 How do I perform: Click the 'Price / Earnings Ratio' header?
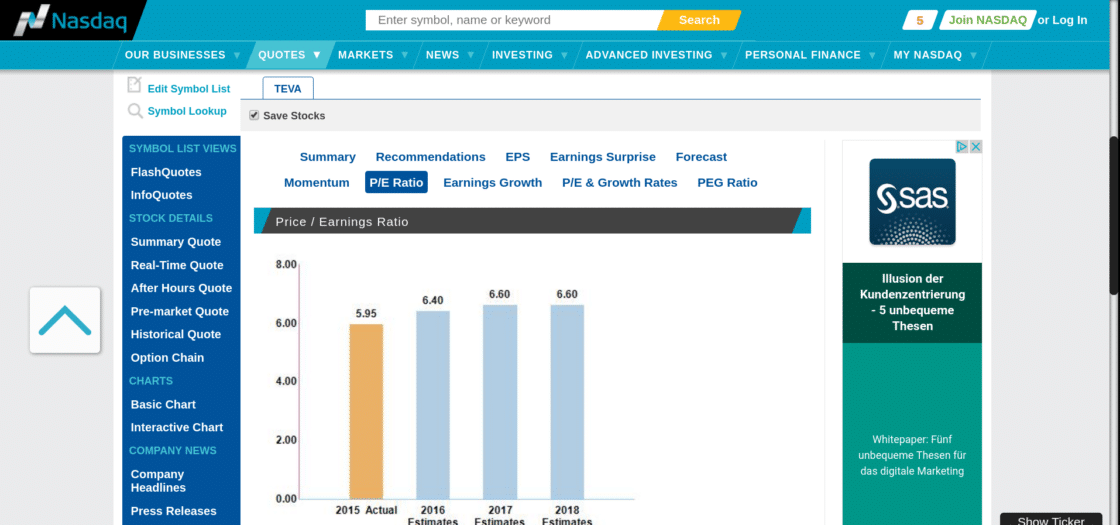(x=532, y=221)
